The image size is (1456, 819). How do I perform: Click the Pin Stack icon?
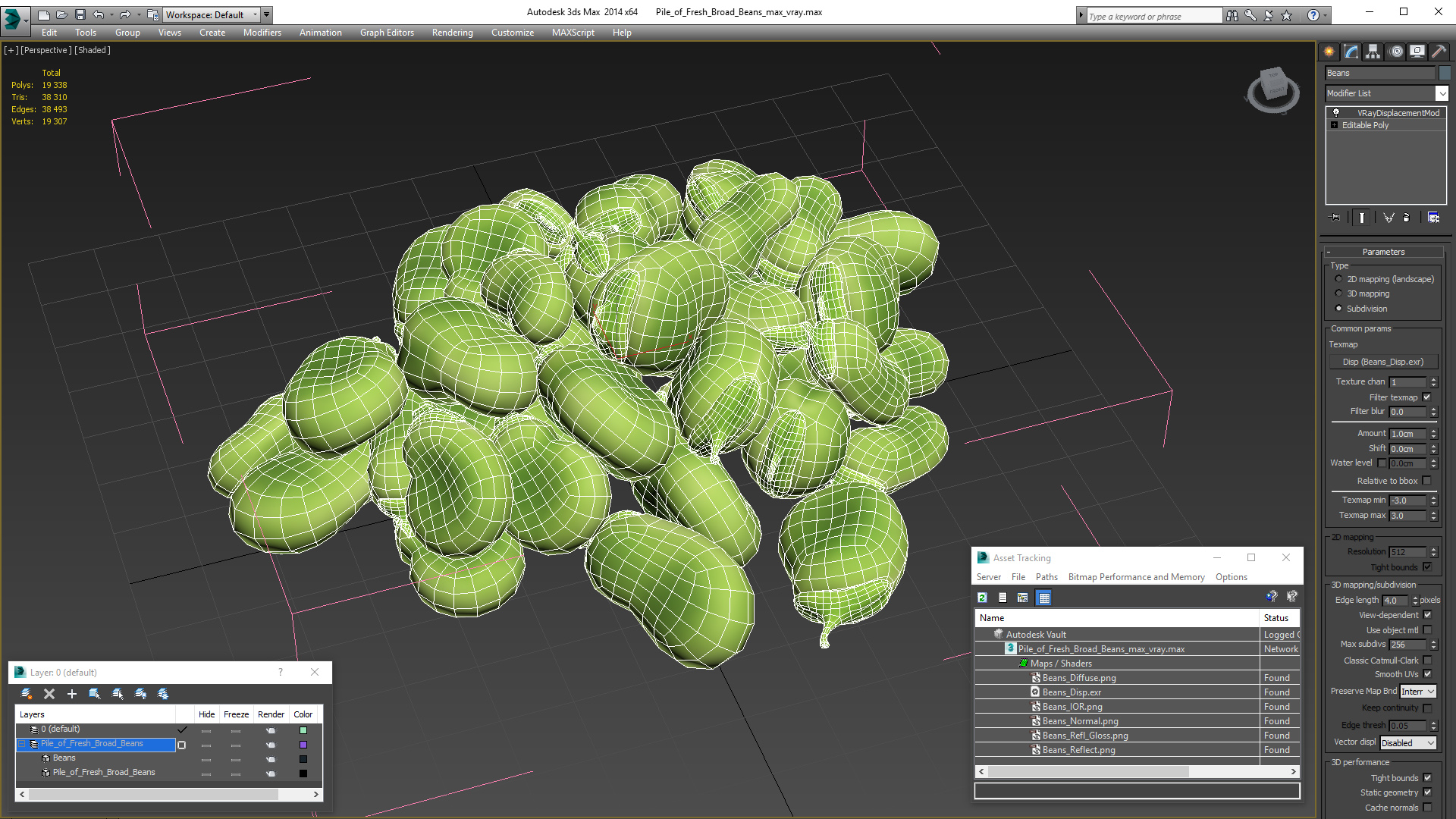click(1335, 218)
